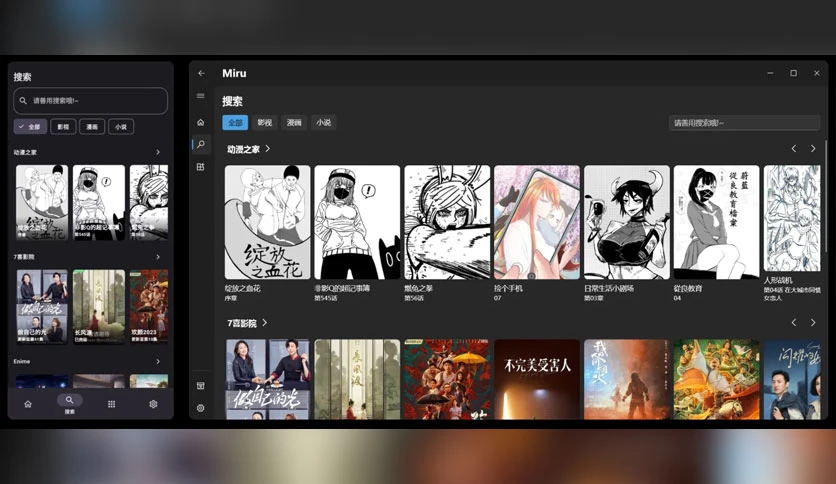Open the colorful fantasy poster with white horse
Screen dimensions: 836x484
717,379
